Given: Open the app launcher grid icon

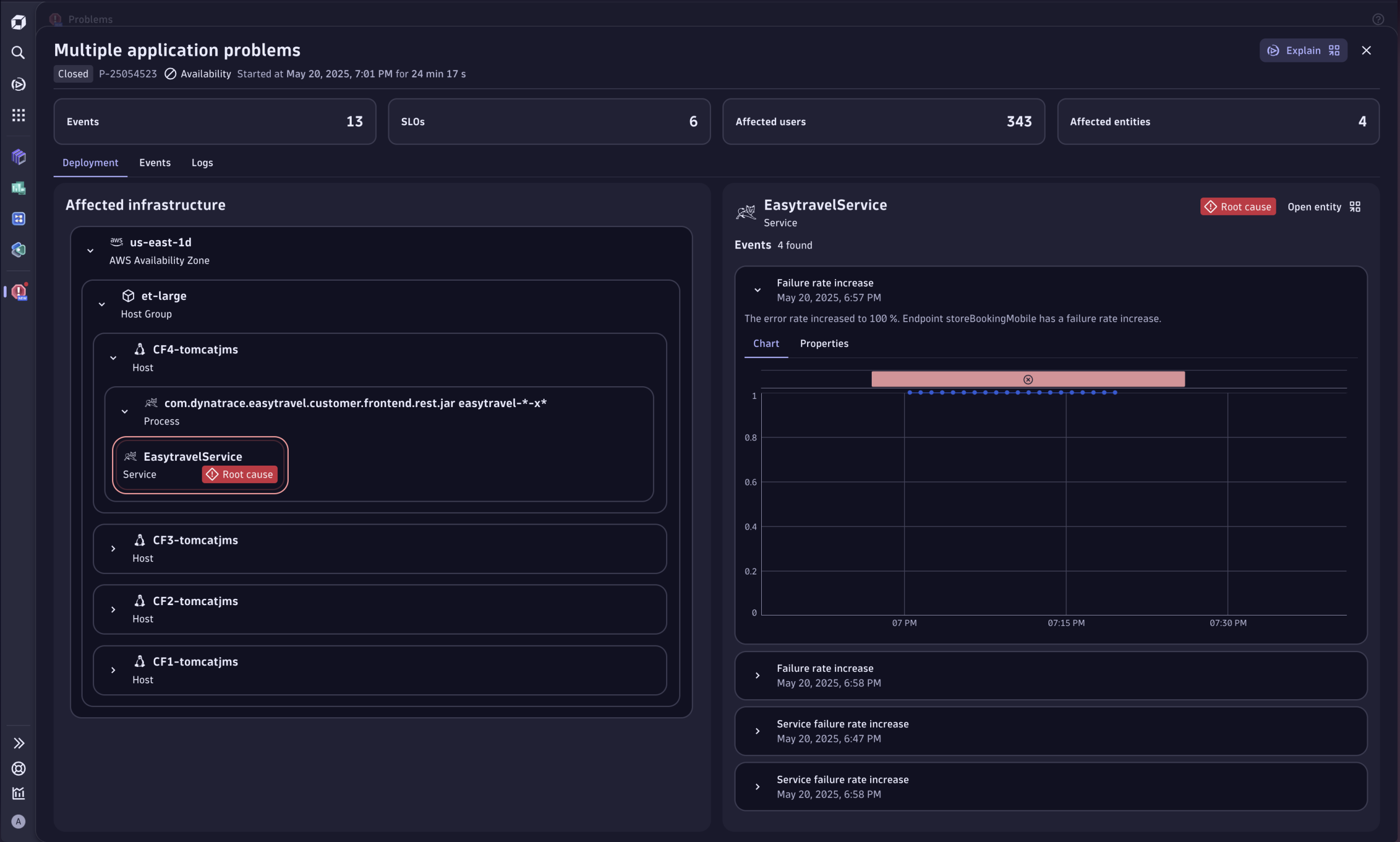Looking at the screenshot, I should click(x=18, y=114).
